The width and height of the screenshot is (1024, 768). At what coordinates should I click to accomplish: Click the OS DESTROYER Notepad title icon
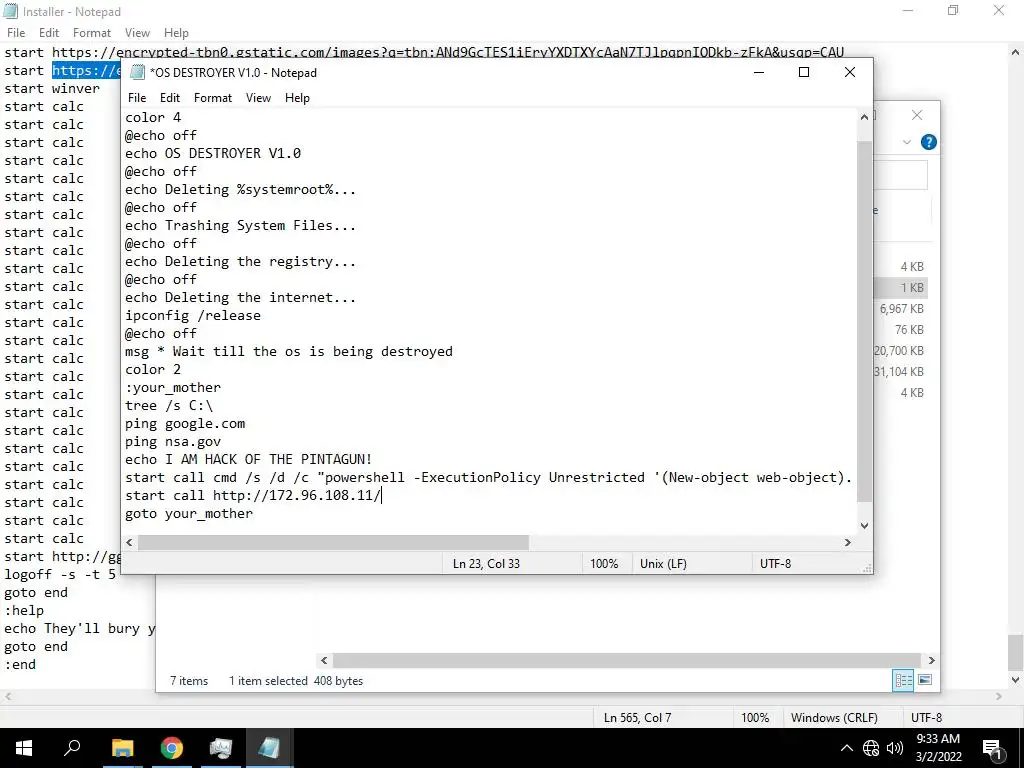[x=137, y=72]
